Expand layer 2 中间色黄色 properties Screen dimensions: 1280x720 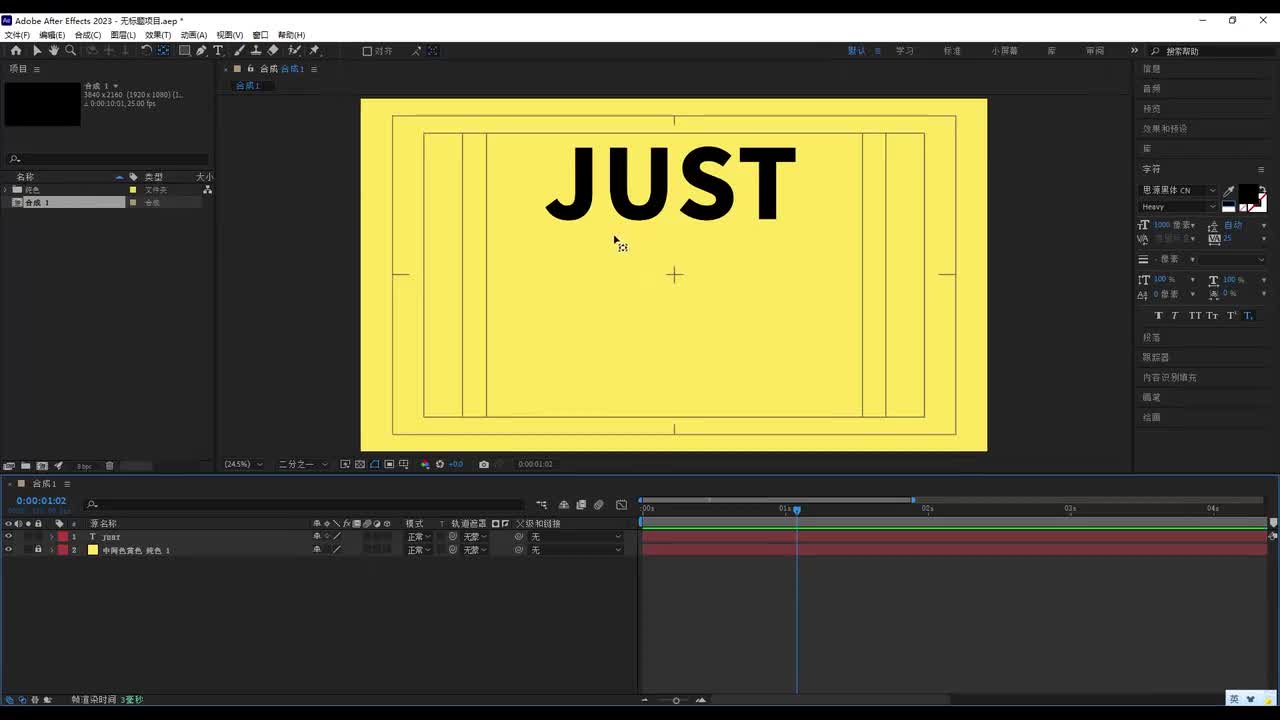[52, 550]
